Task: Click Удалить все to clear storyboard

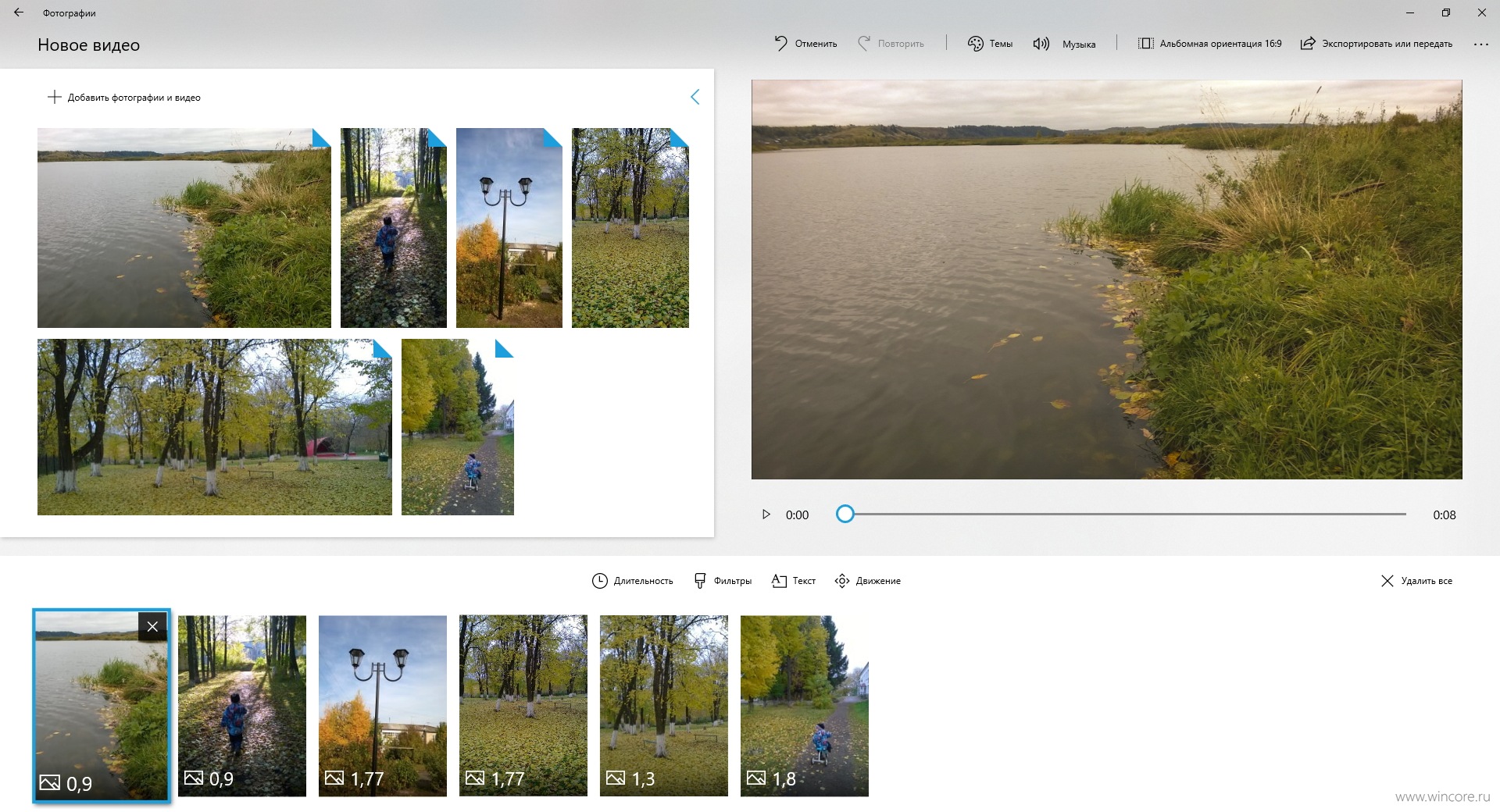Action: pyautogui.click(x=1416, y=581)
